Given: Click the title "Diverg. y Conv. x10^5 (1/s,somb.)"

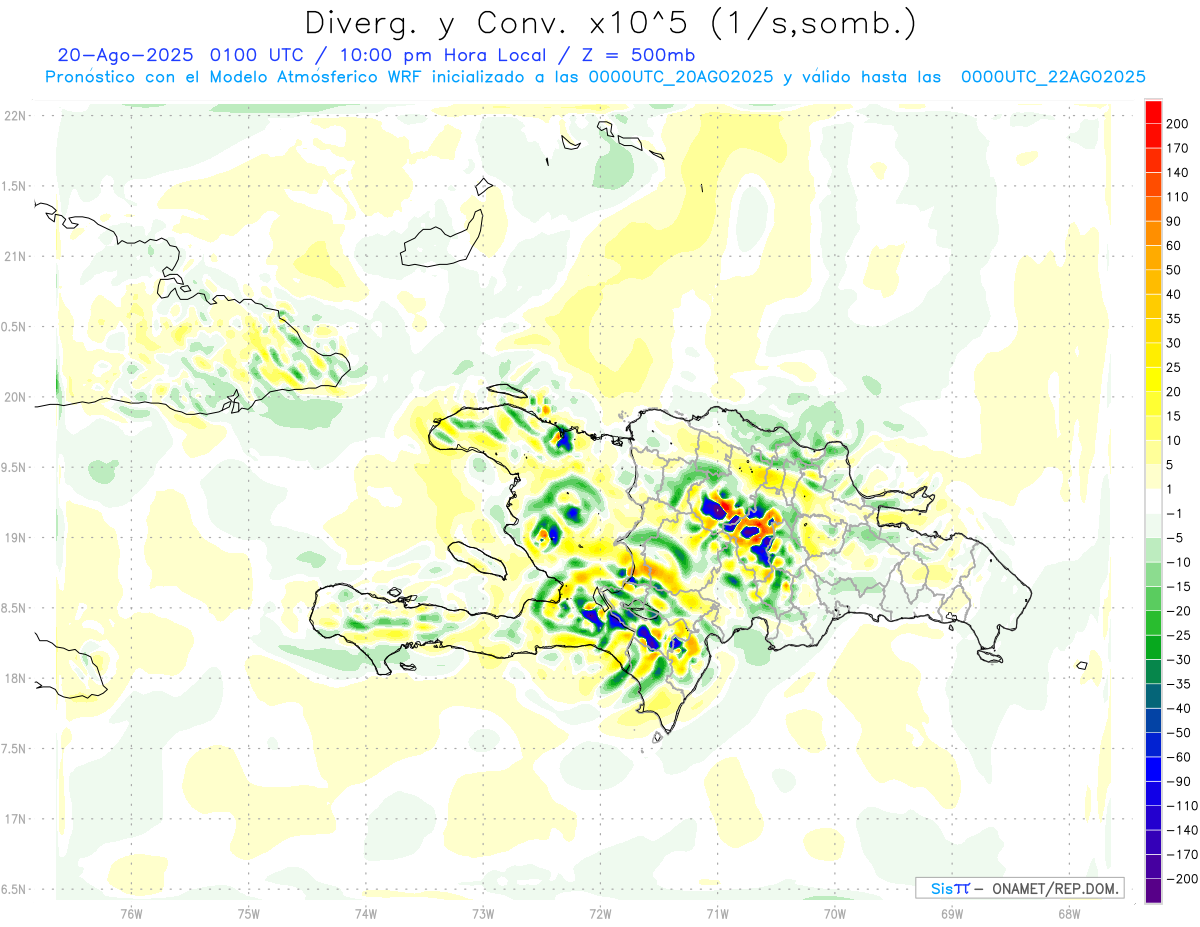Looking at the screenshot, I should click(x=610, y=23).
